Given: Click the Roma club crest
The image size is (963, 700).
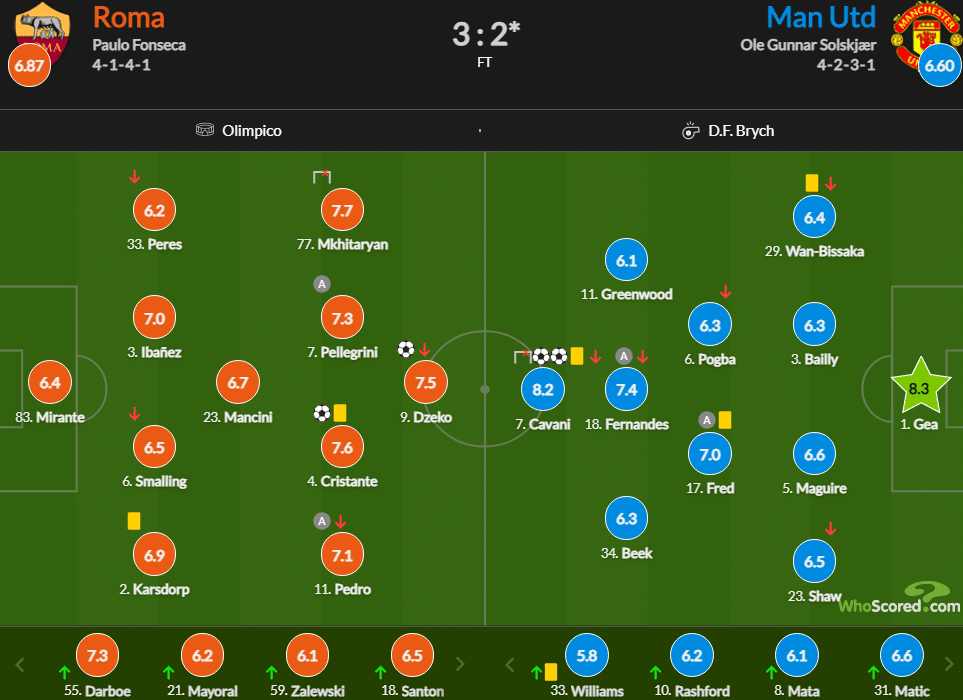Looking at the screenshot, I should pos(42,33).
